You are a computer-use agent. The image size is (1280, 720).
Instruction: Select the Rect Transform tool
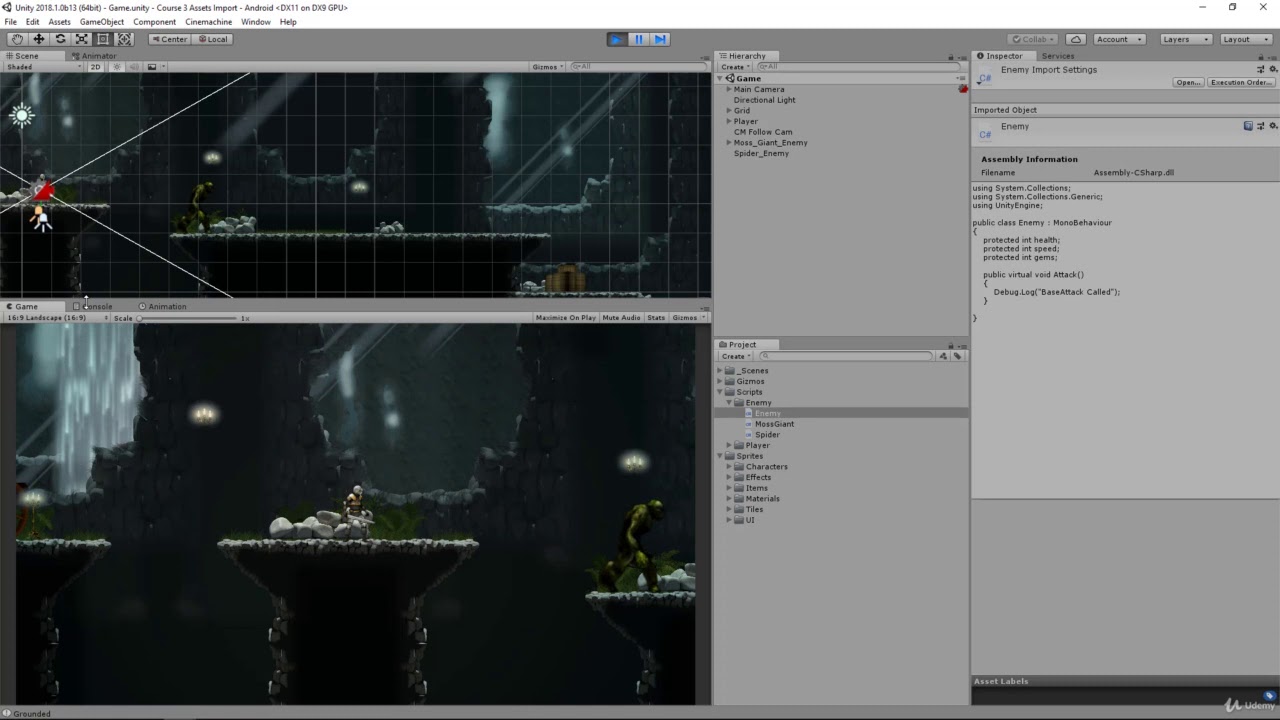click(x=103, y=39)
